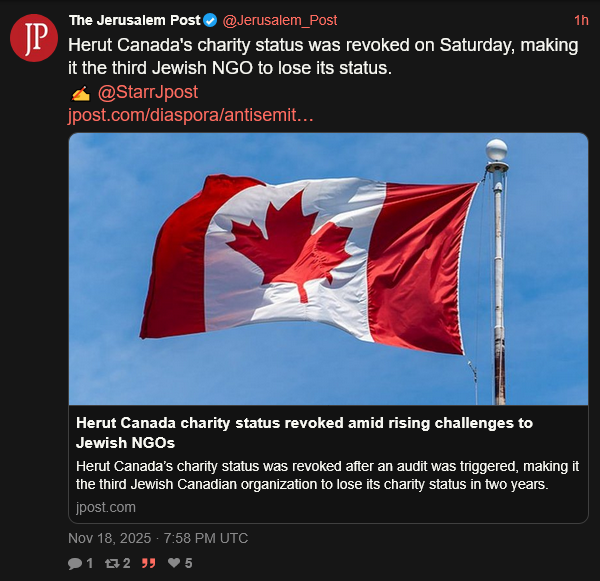Screen dimensions: 600x581
Task: Open the Nov 18, 2025 post date
Action: click(x=158, y=538)
